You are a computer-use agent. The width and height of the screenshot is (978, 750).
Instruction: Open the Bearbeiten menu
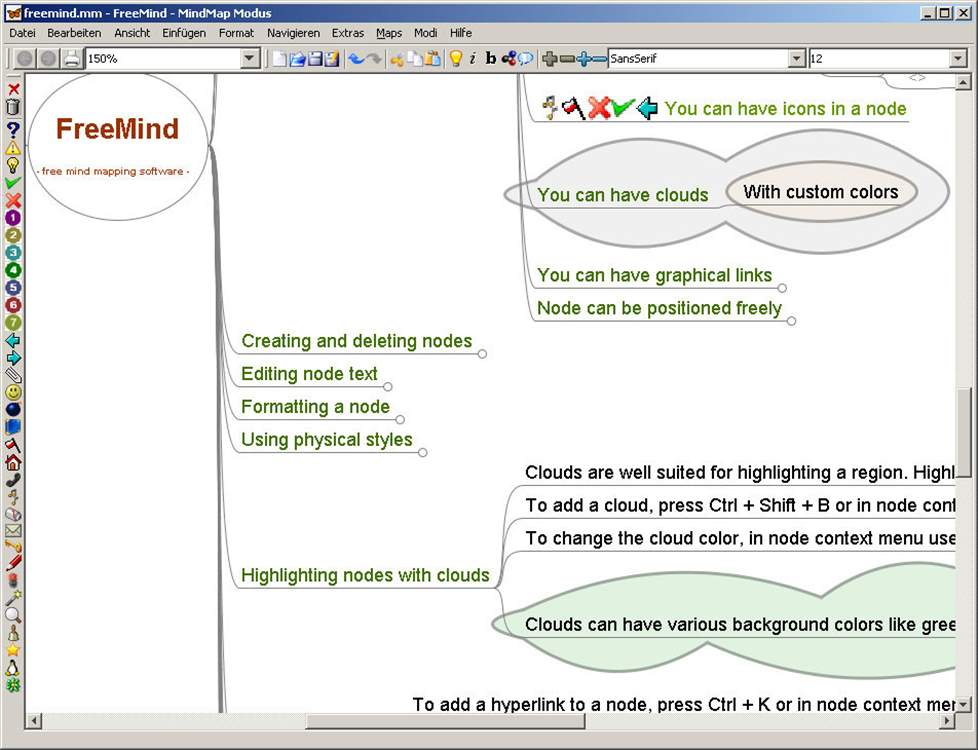pyautogui.click(x=74, y=33)
